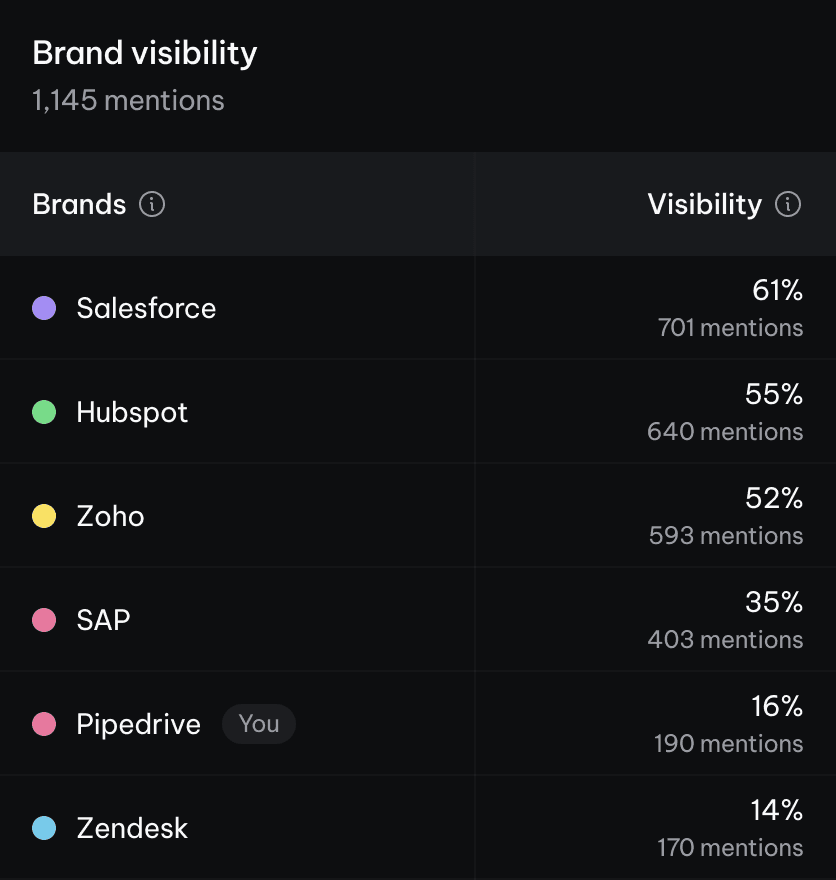This screenshot has height=880, width=836.
Task: Click the pink SAP color dot
Action: point(44,620)
